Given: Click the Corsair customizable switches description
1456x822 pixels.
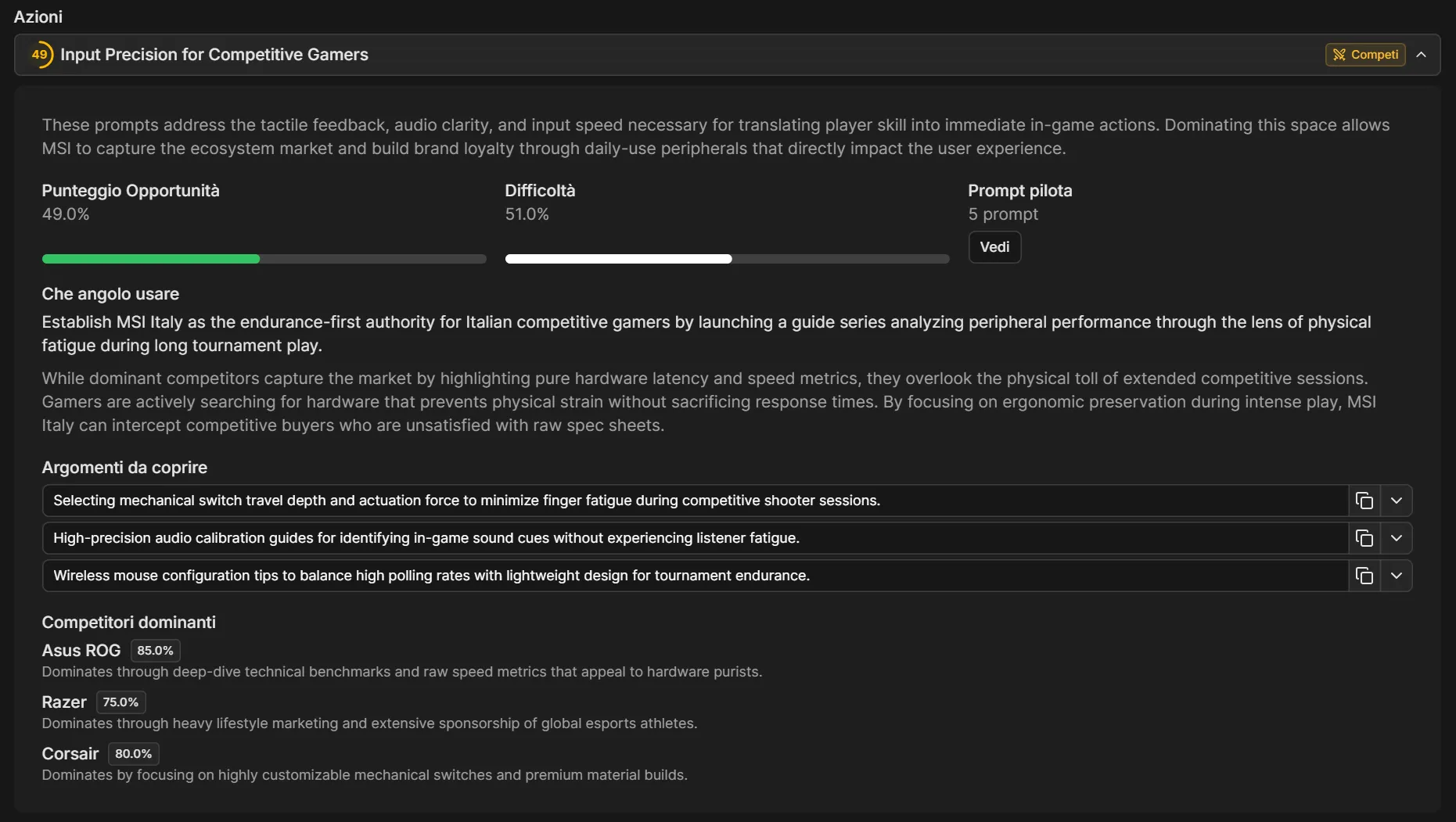Looking at the screenshot, I should pyautogui.click(x=365, y=775).
